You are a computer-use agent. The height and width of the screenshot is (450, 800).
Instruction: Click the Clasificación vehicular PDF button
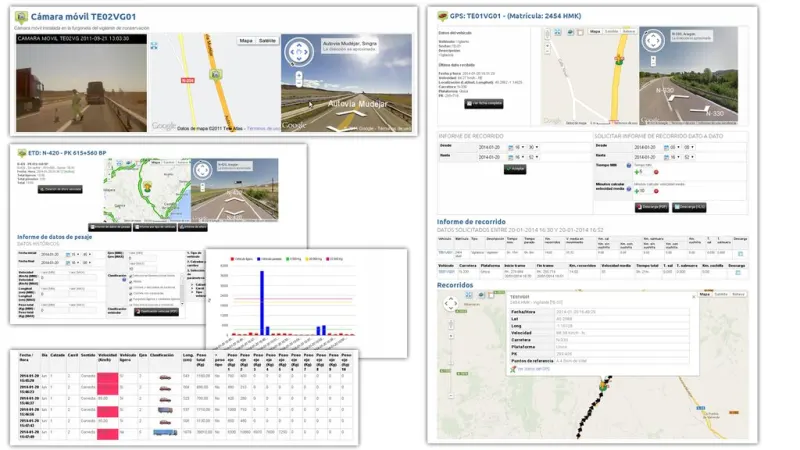(156, 312)
